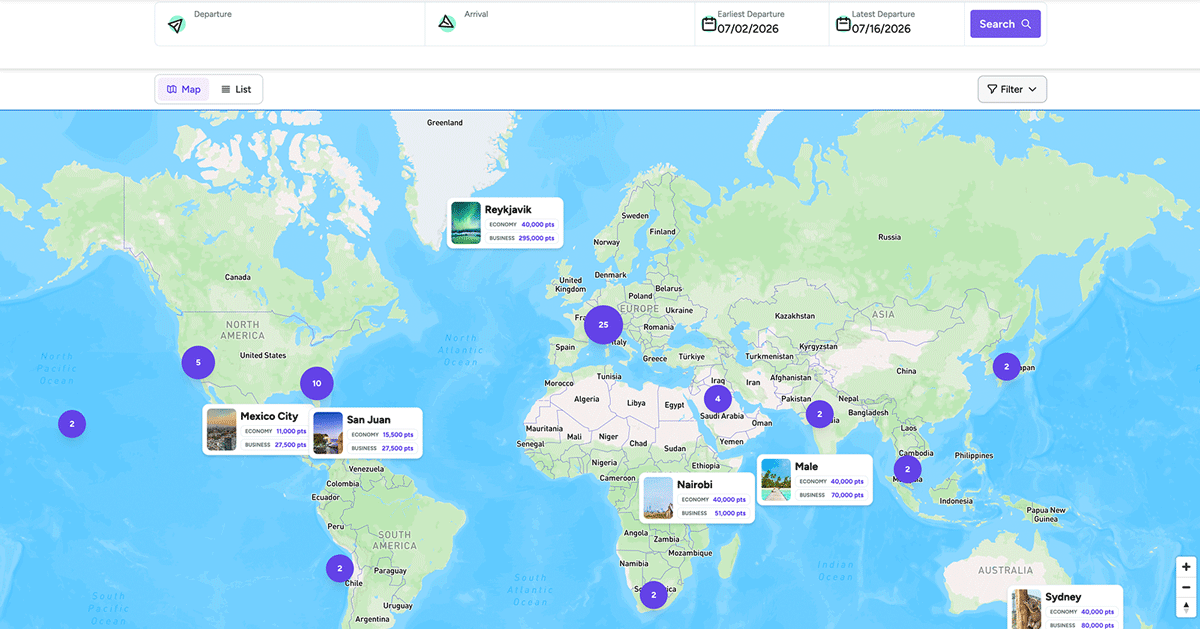Click San Juan economy 15,500 pts

click(x=398, y=434)
